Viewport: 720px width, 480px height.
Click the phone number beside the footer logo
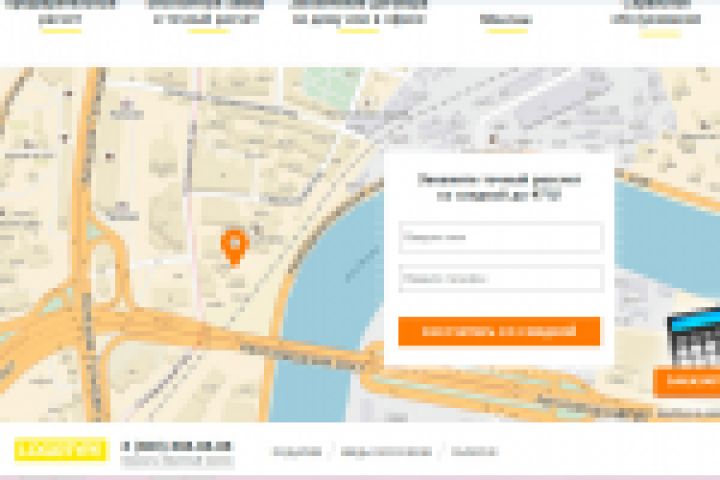[x=177, y=446]
